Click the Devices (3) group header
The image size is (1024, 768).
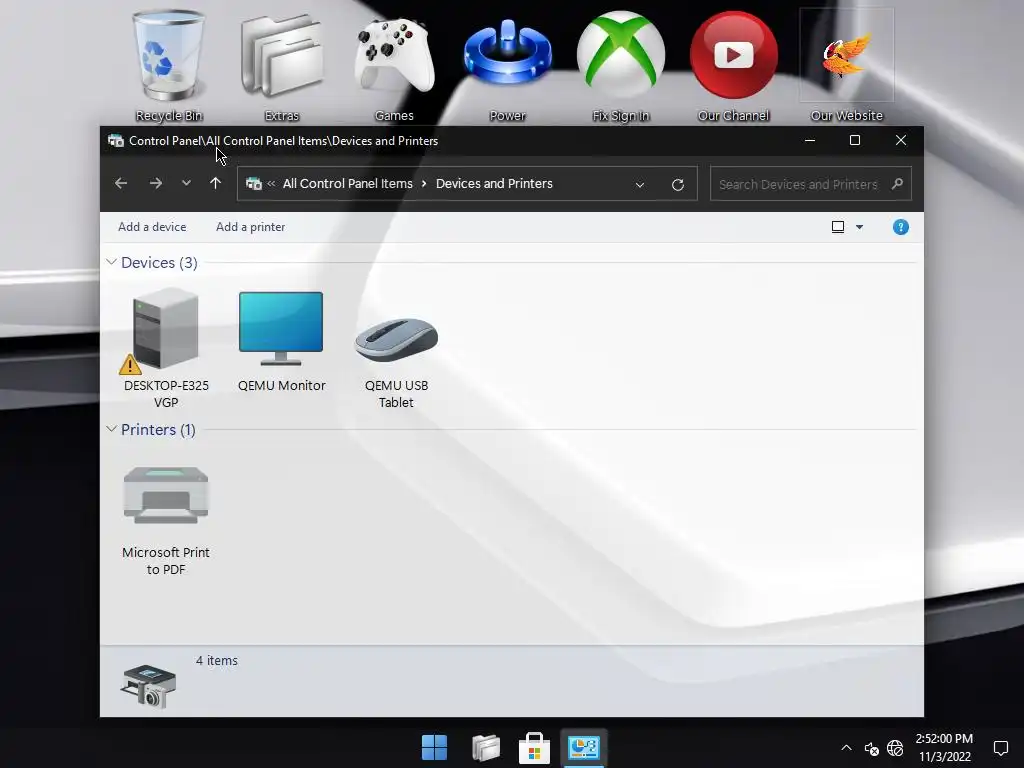pyautogui.click(x=159, y=263)
